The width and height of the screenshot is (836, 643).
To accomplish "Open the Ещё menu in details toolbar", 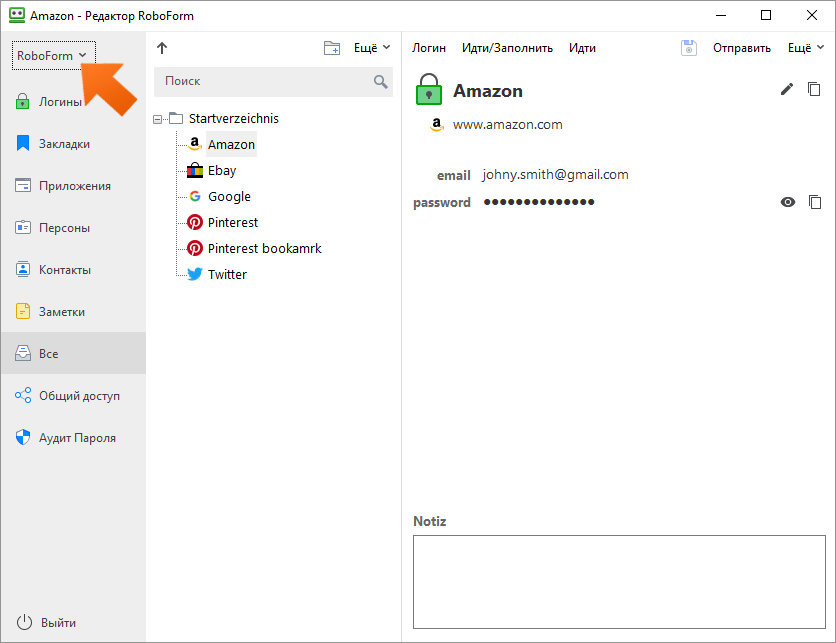I will point(806,48).
